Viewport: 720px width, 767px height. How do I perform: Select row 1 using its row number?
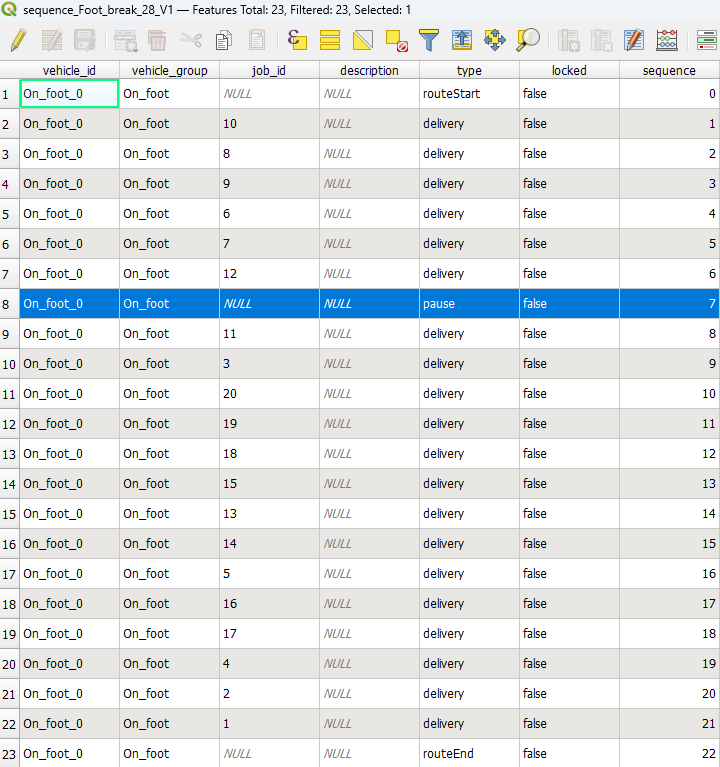(x=9, y=94)
